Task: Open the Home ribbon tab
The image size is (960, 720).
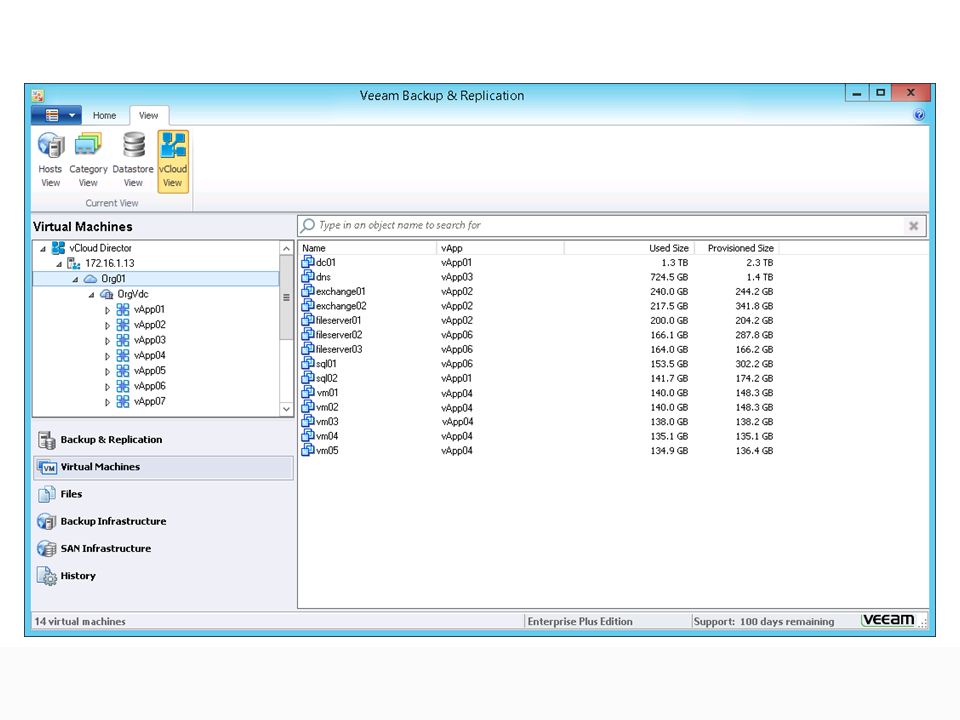Action: pyautogui.click(x=104, y=115)
